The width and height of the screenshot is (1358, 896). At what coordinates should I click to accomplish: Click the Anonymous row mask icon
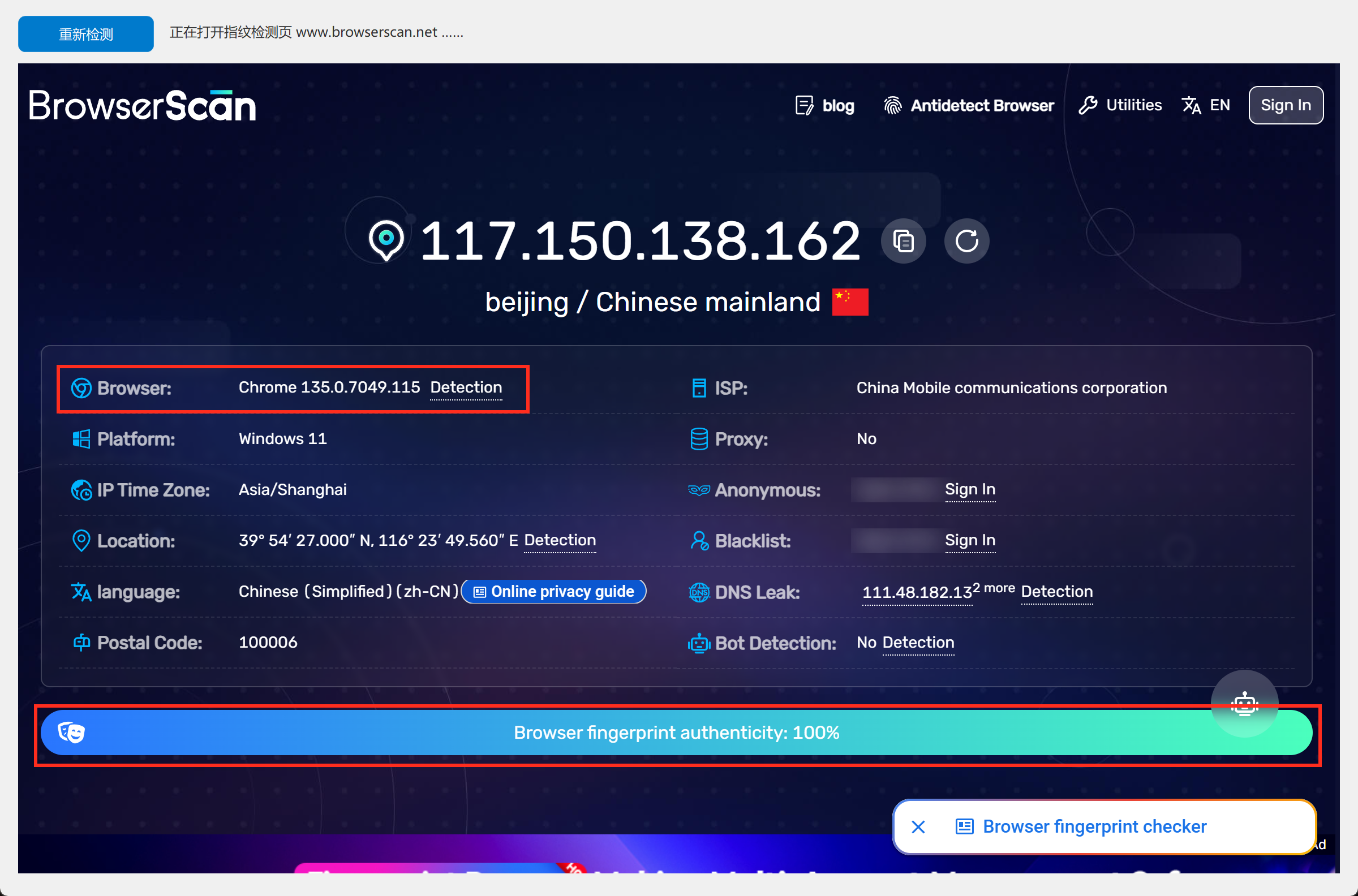699,490
